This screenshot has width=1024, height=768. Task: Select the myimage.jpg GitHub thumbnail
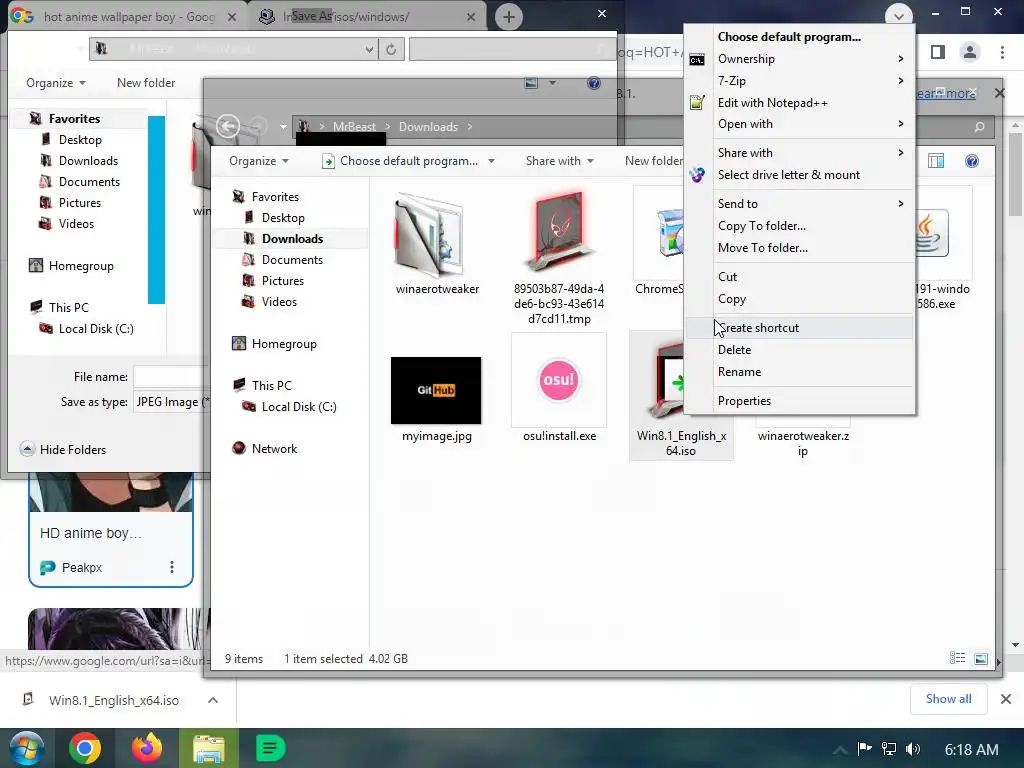[x=436, y=390]
